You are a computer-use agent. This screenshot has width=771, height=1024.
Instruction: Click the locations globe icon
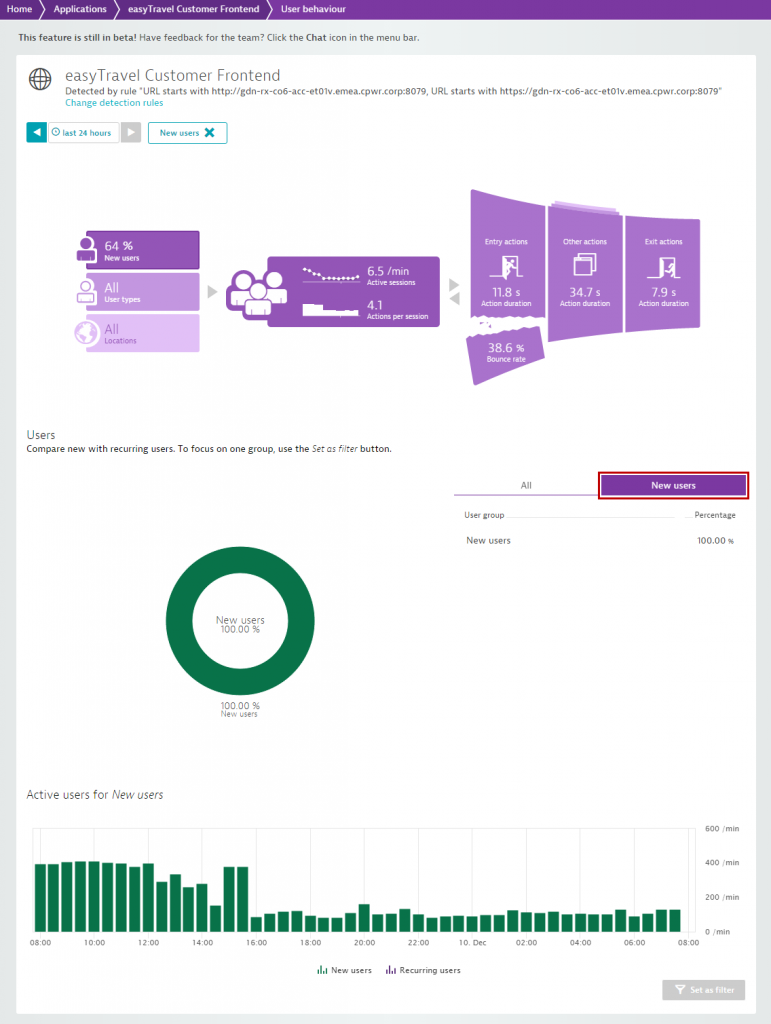tap(86, 333)
